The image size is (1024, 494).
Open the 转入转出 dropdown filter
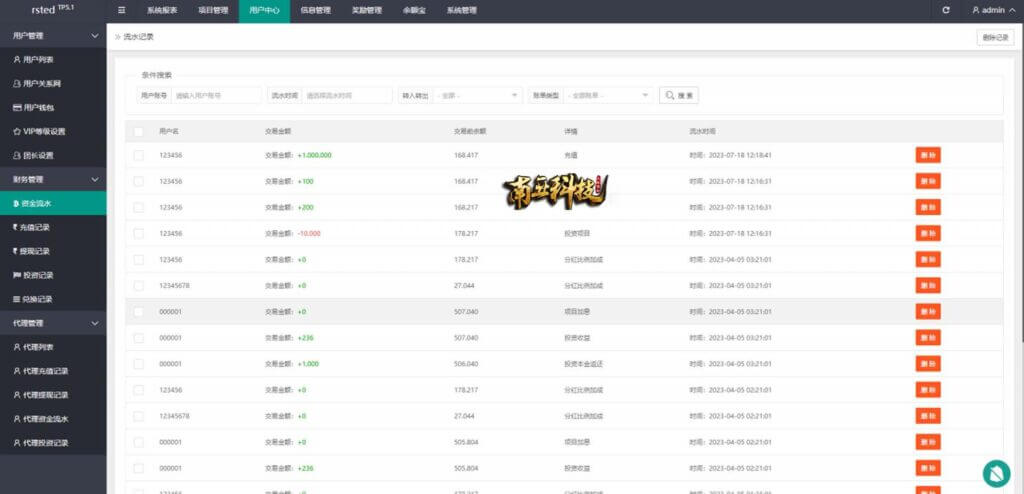tap(477, 95)
